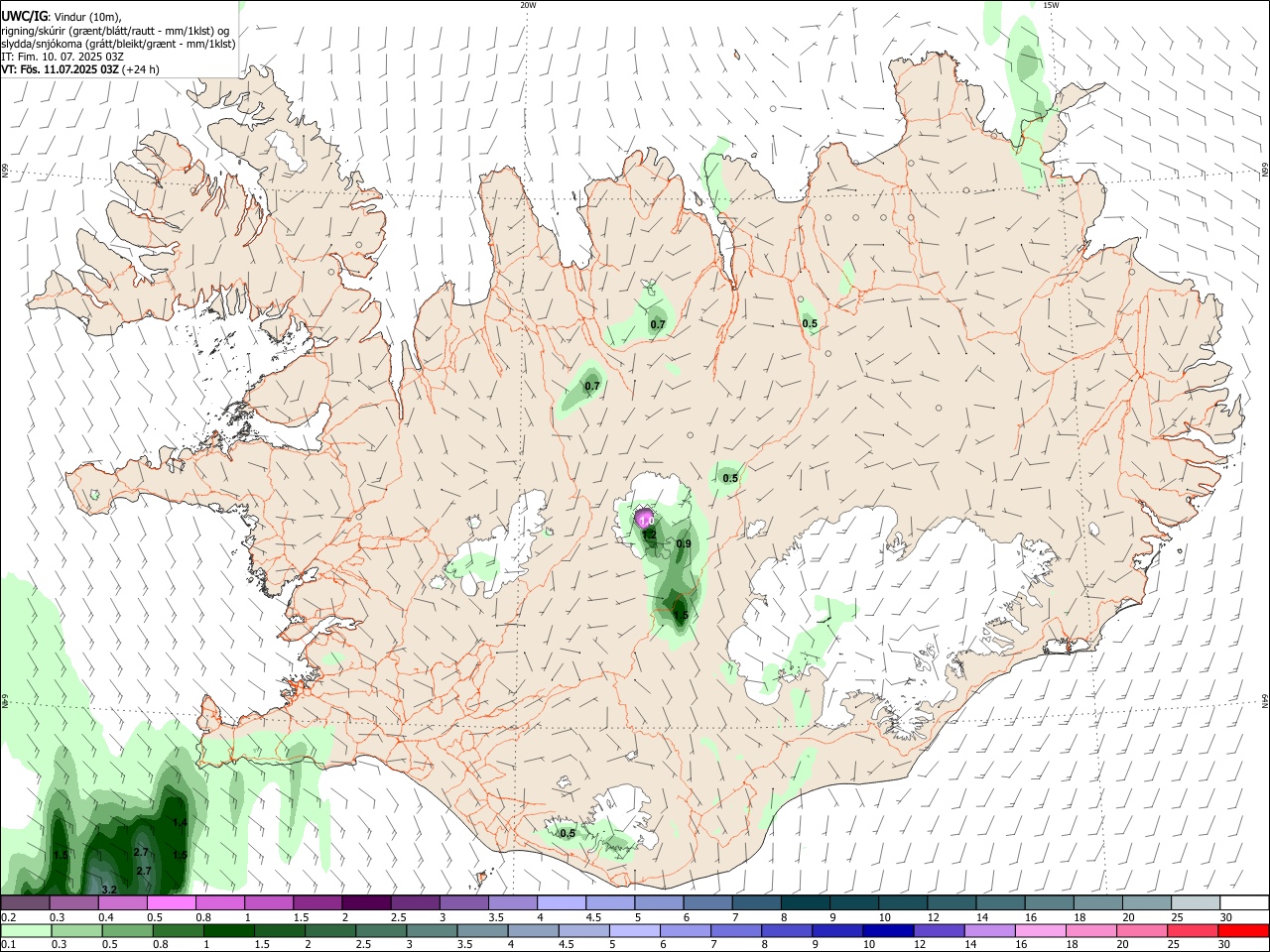Click the "20W" longitude label at the top edge
Screen dimensions: 1270x952
pyautogui.click(x=528, y=5)
